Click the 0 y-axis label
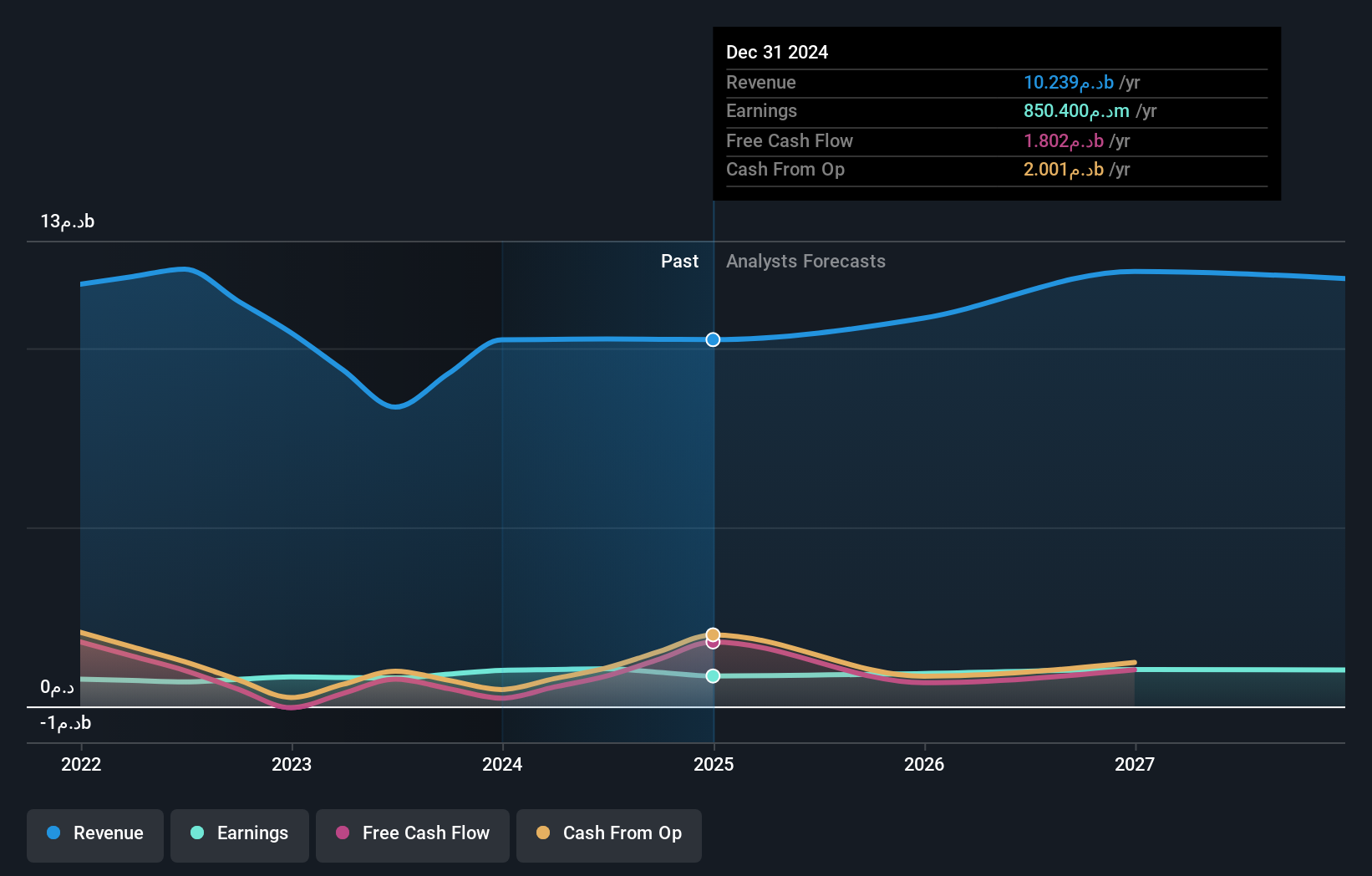This screenshot has width=1372, height=876. point(57,687)
